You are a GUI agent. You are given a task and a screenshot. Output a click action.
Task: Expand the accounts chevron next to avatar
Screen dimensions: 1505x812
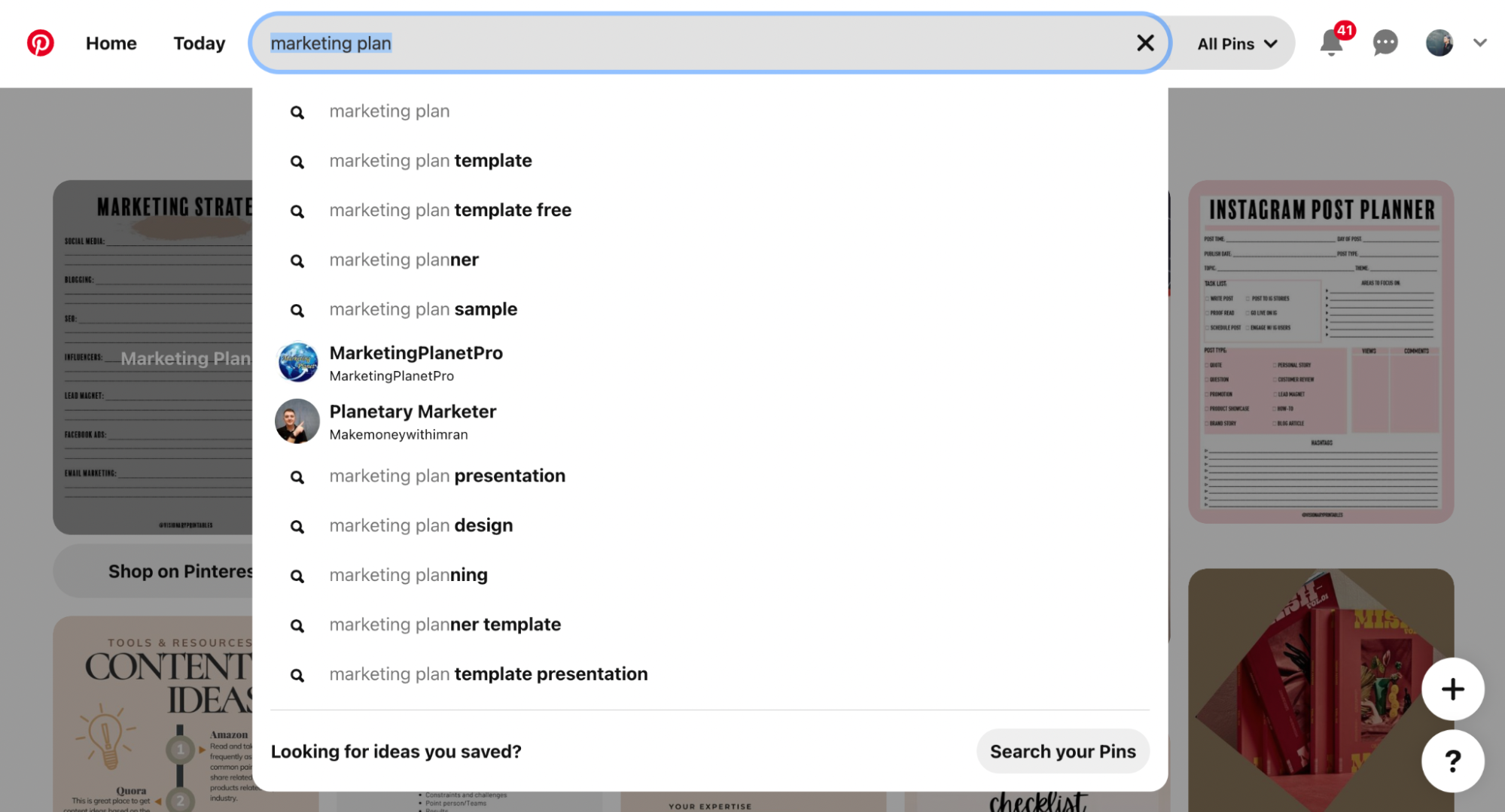pos(1479,43)
